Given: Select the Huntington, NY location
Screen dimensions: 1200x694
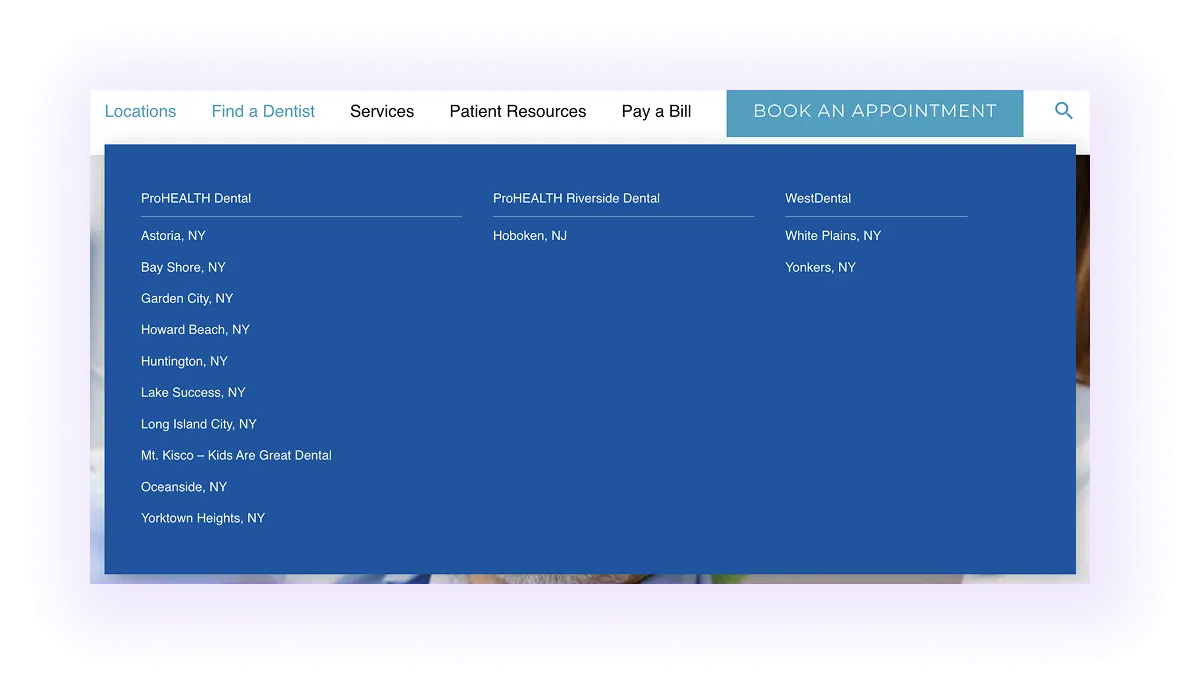Looking at the screenshot, I should 184,360.
